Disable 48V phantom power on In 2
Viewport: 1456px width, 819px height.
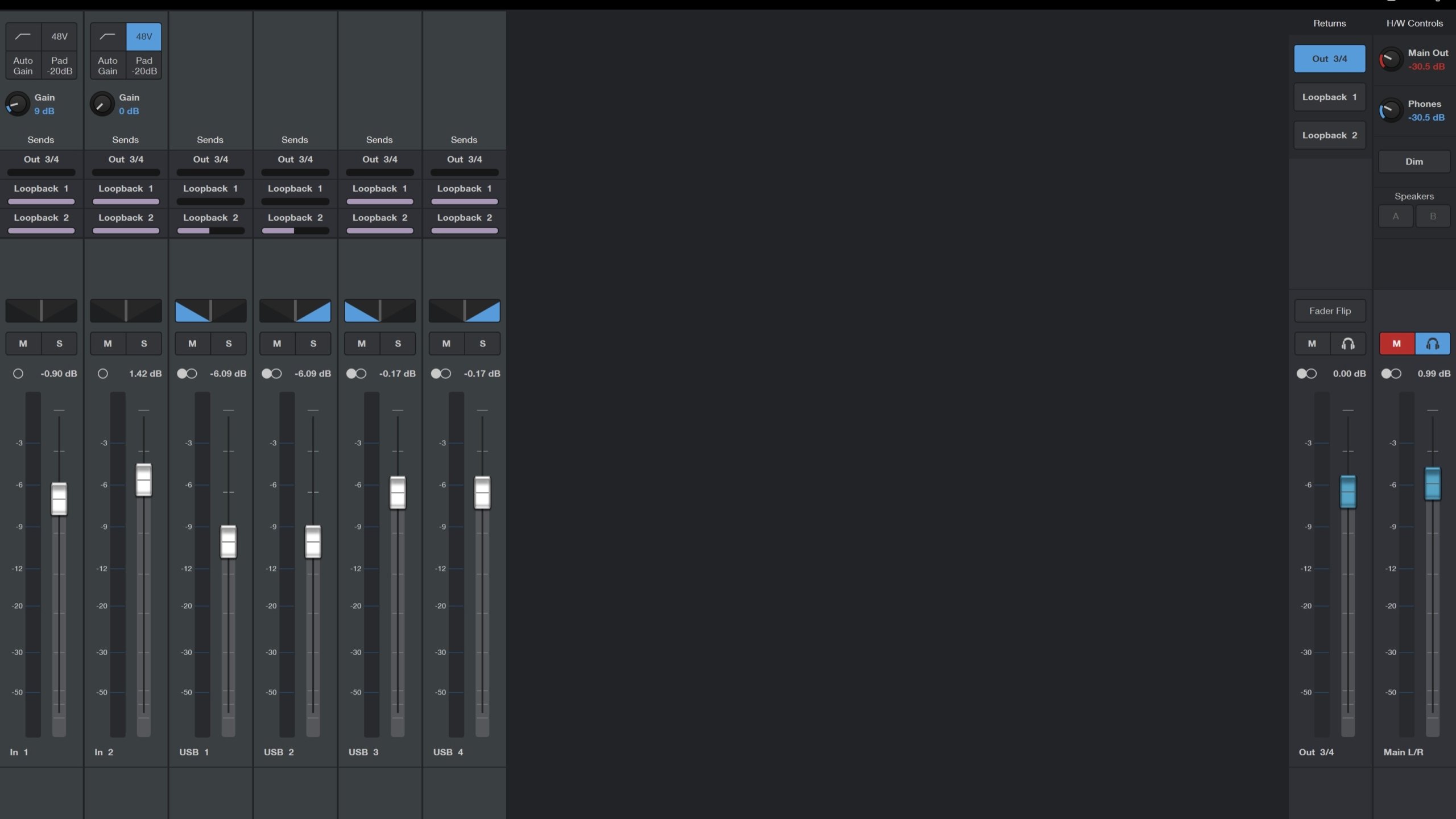click(144, 36)
